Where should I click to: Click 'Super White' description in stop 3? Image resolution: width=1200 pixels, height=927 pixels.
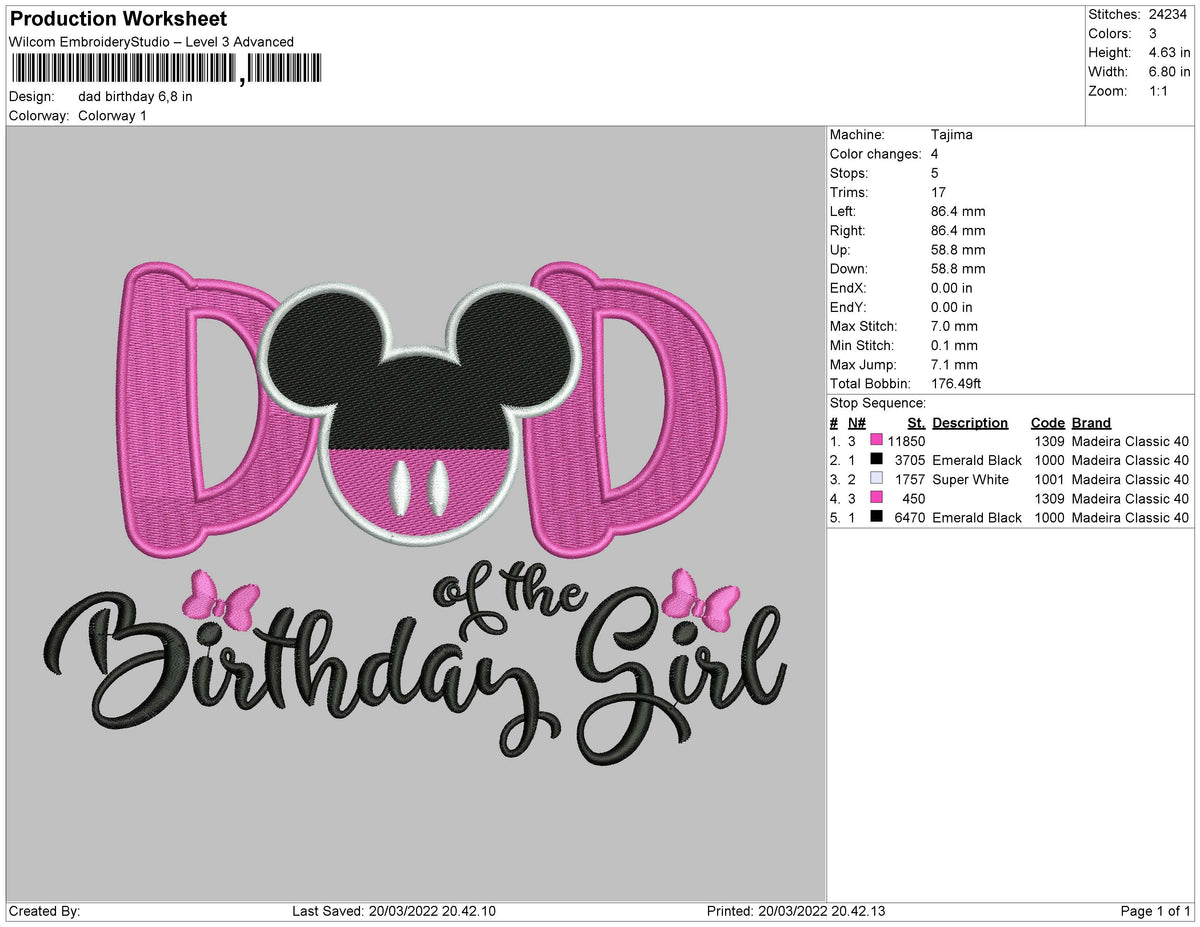pos(970,479)
